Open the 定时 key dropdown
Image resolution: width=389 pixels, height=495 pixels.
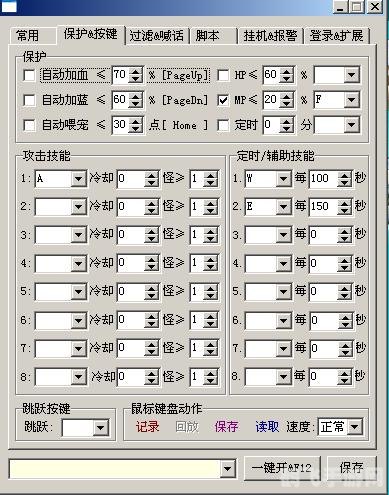[x=351, y=125]
